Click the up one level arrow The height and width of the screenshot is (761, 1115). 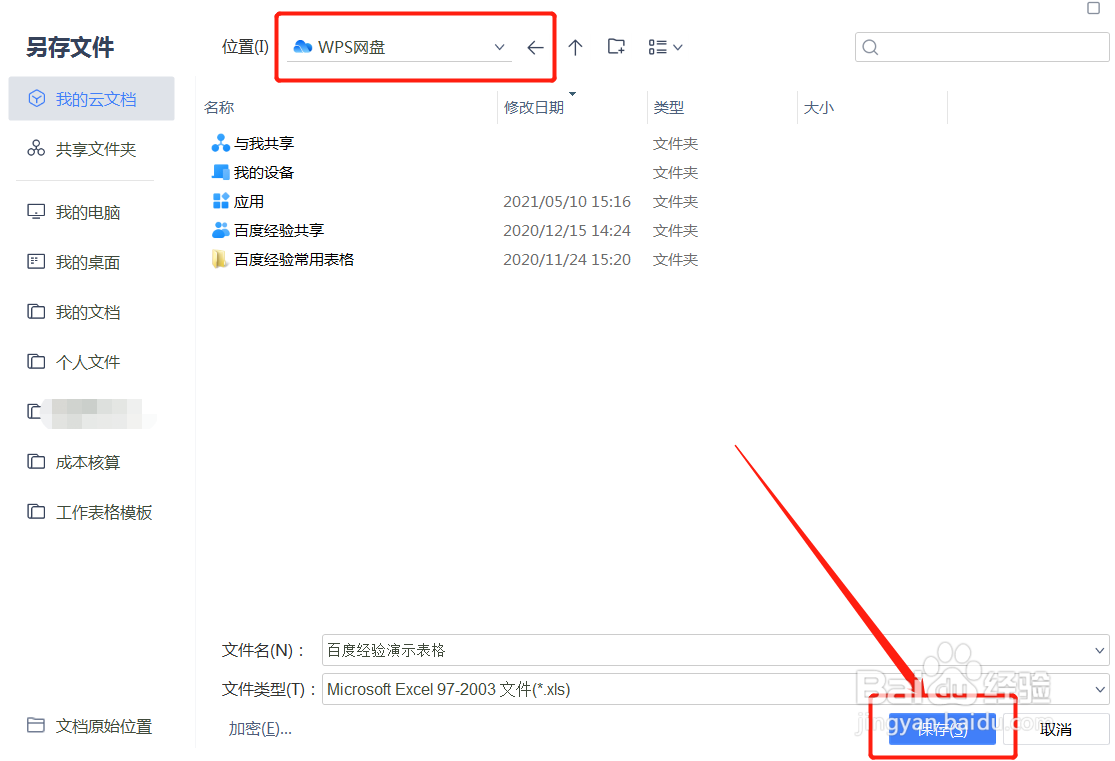pos(576,46)
